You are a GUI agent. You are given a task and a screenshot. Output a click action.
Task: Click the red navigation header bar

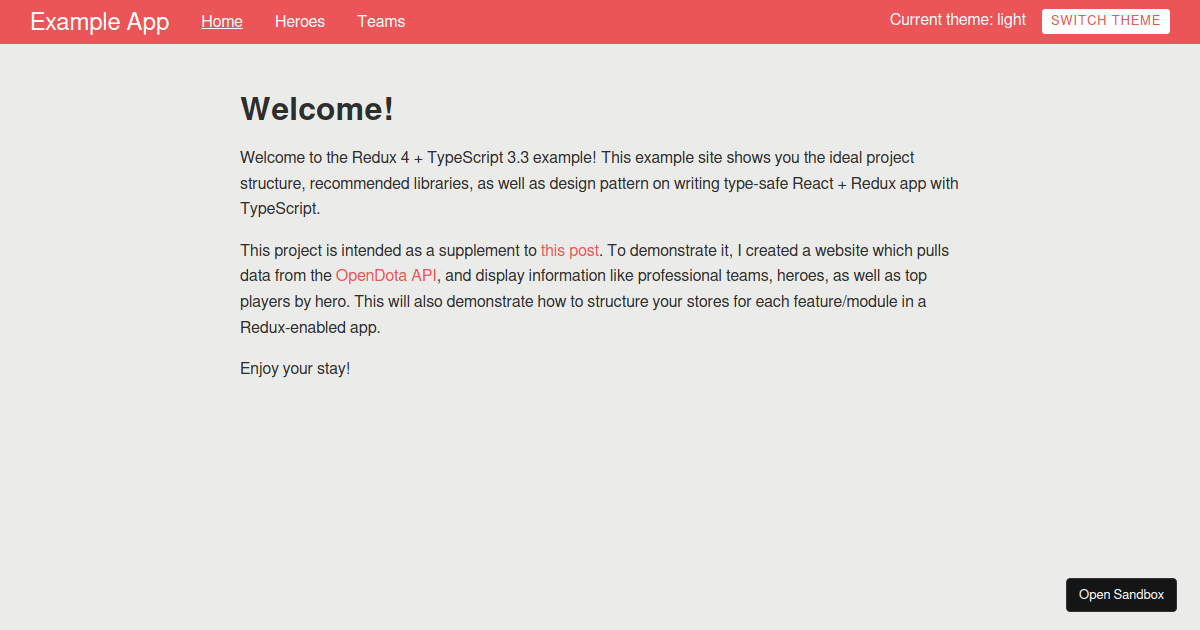pyautogui.click(x=650, y=21)
